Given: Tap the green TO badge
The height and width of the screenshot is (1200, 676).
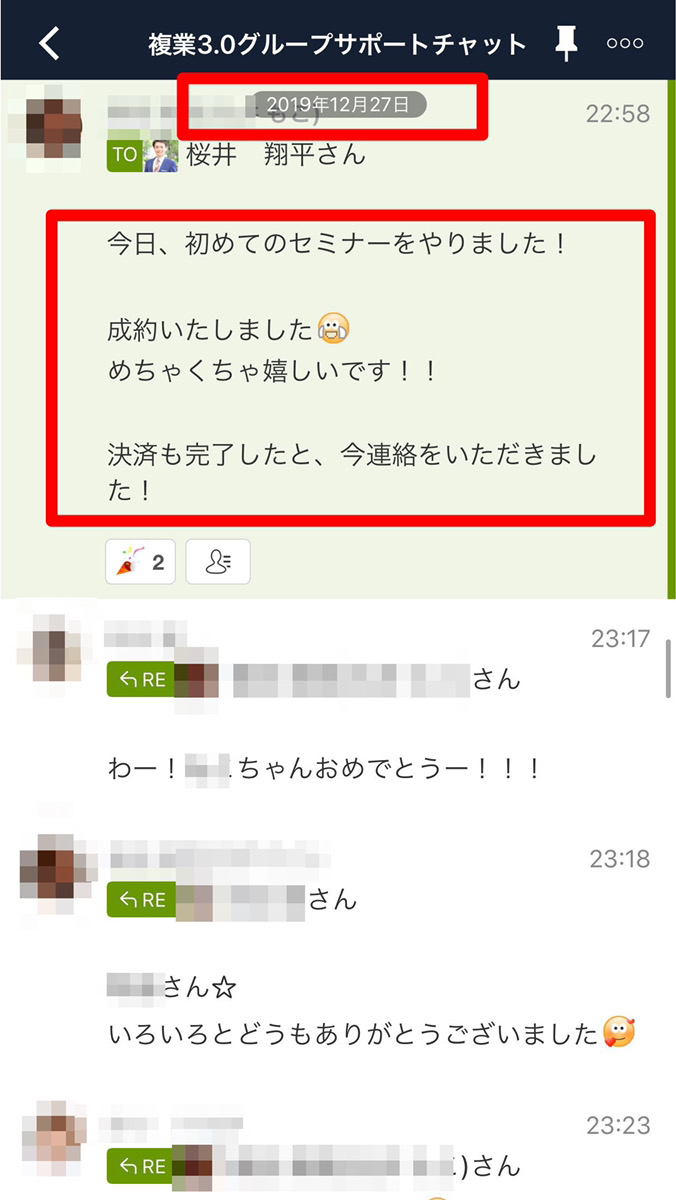Looking at the screenshot, I should 124,156.
